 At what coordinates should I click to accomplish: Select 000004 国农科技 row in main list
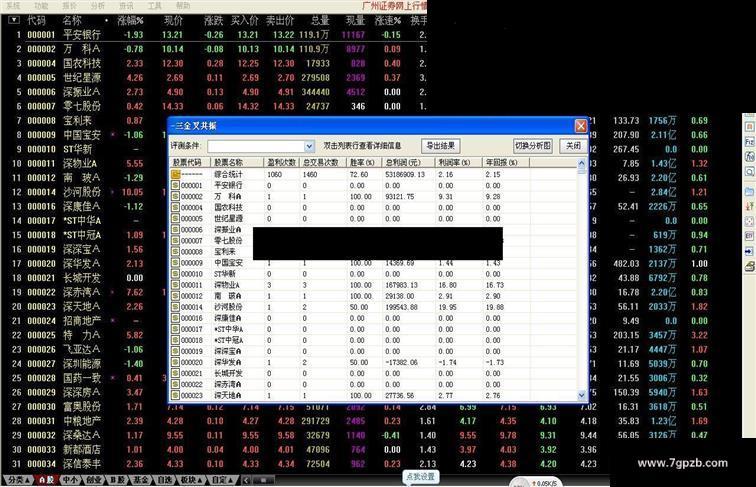214,63
